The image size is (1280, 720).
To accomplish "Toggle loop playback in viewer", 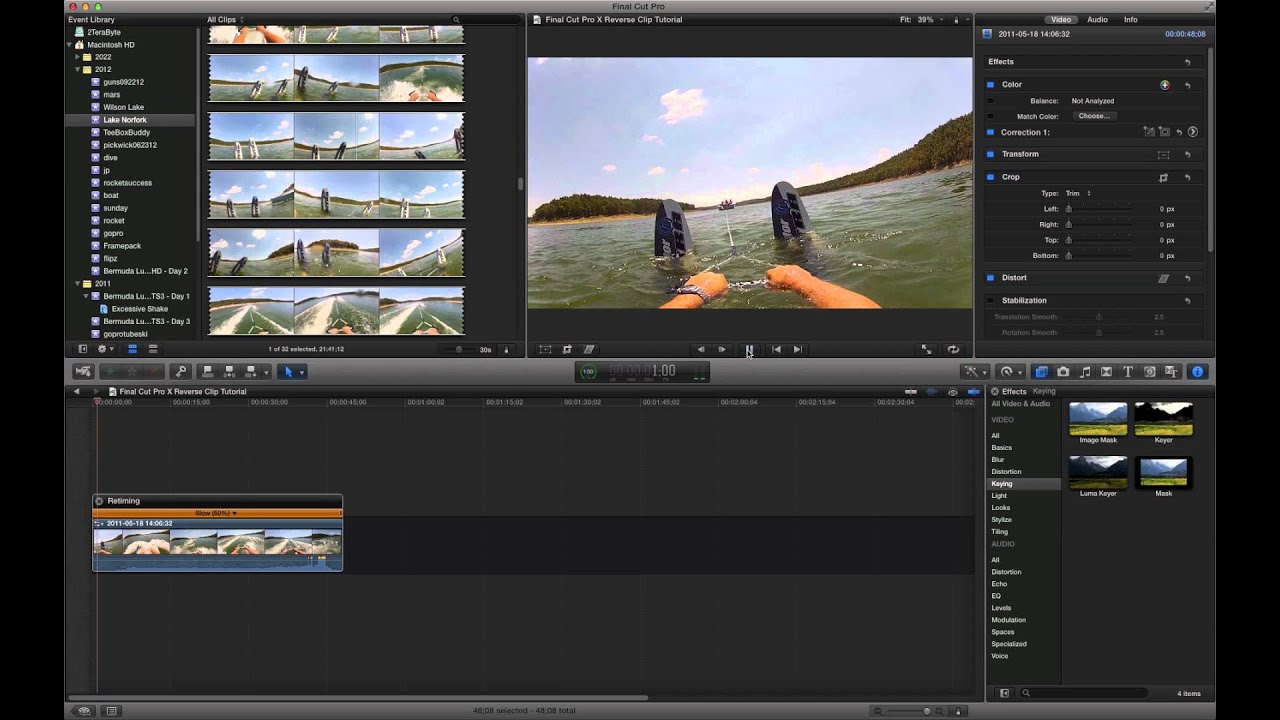I will 953,349.
